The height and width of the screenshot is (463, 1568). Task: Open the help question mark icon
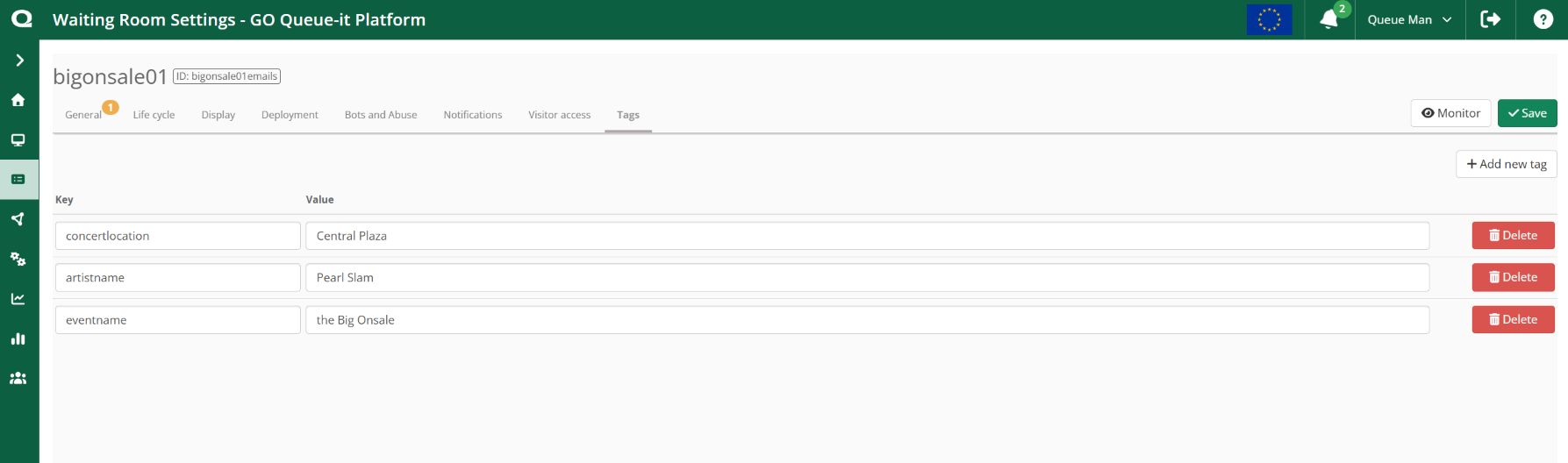pyautogui.click(x=1543, y=19)
